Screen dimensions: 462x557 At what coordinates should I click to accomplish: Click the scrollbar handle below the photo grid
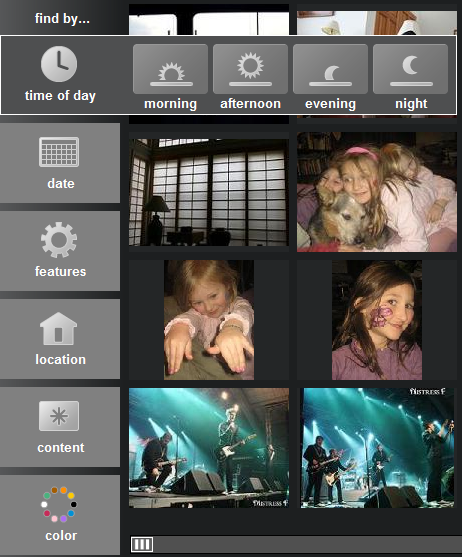pyautogui.click(x=142, y=544)
